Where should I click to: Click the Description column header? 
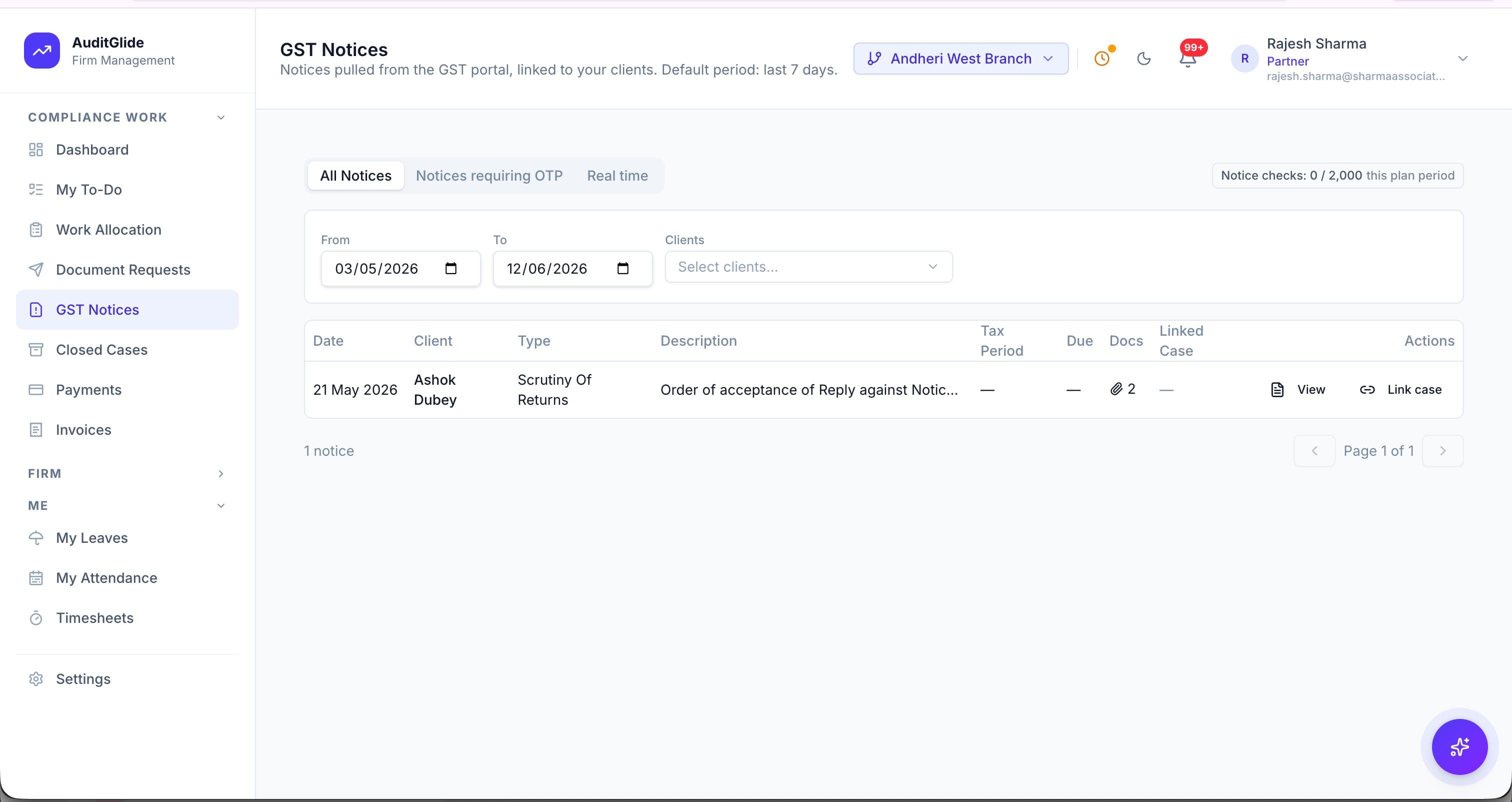click(698, 341)
